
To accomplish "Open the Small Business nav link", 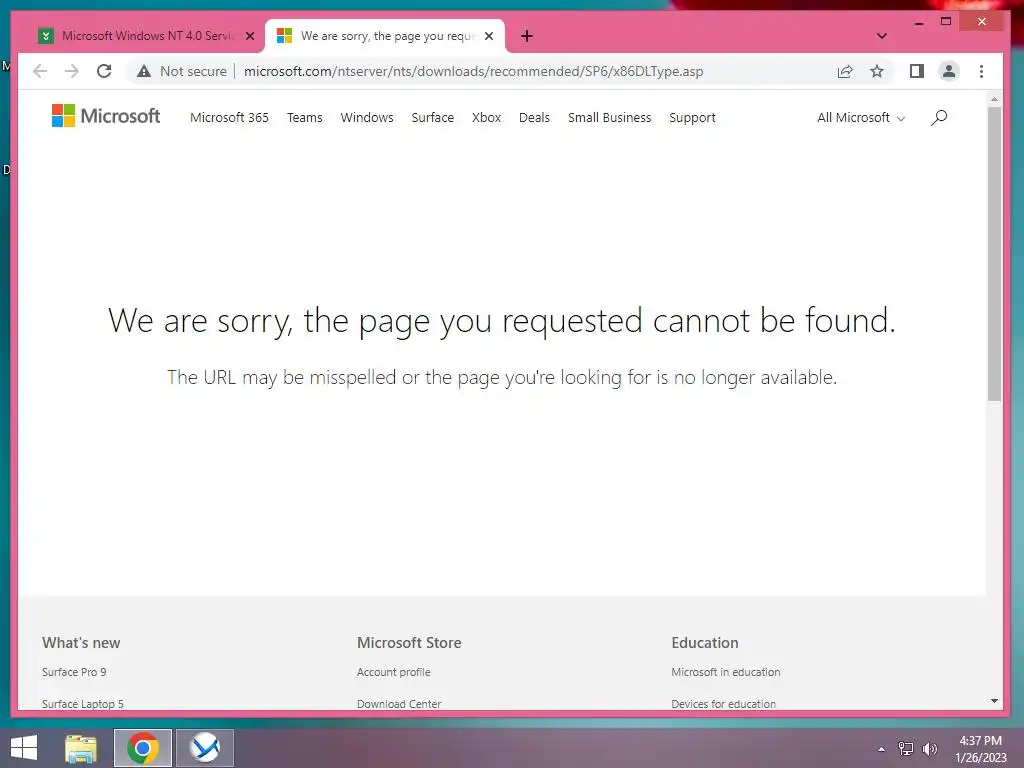I will click(x=609, y=118).
